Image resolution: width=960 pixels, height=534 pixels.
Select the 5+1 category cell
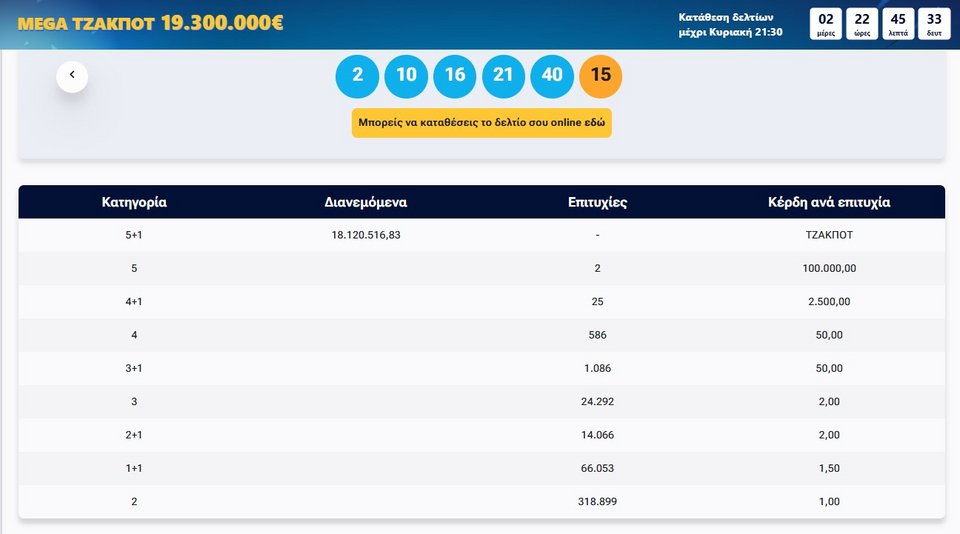134,235
